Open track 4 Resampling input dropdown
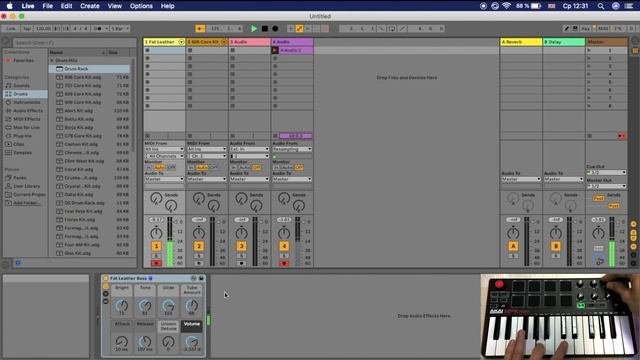 point(292,149)
